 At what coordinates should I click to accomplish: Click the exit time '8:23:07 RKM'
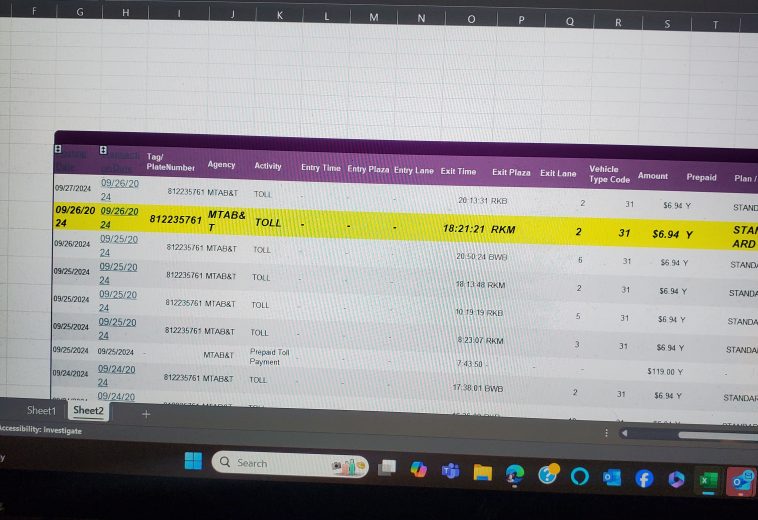(480, 340)
